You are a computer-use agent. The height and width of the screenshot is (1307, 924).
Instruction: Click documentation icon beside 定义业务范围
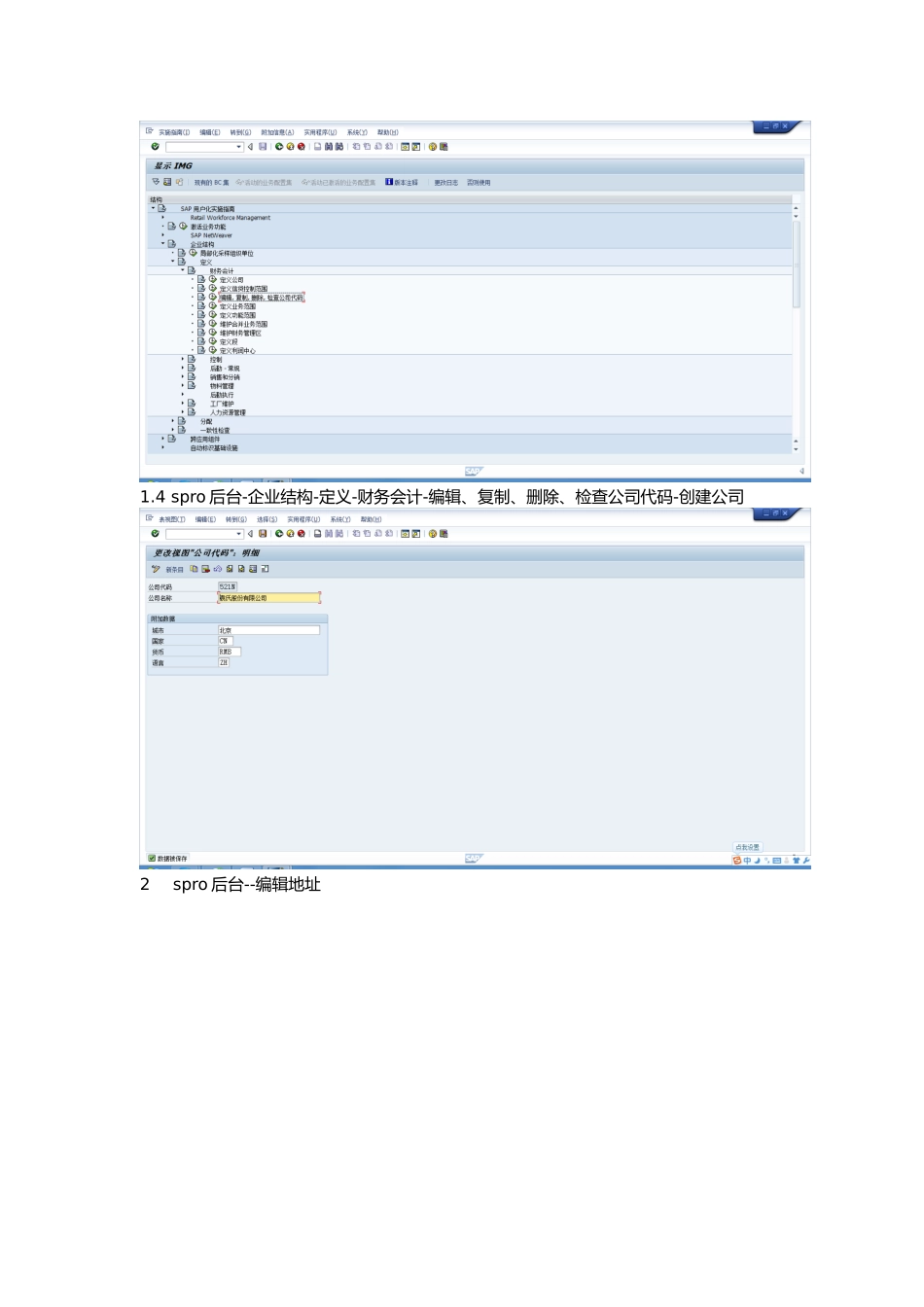[202, 305]
